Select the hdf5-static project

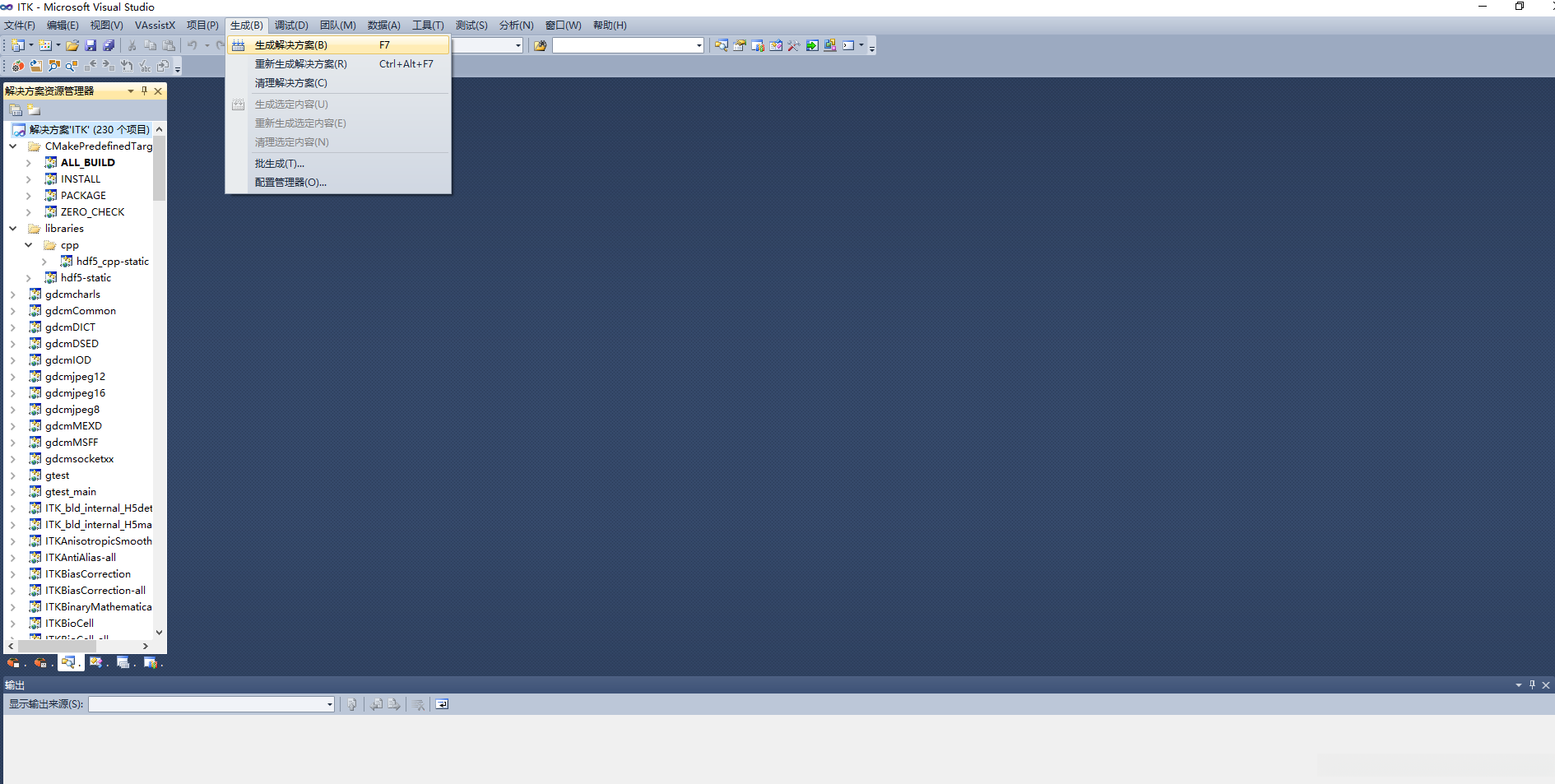coord(86,278)
